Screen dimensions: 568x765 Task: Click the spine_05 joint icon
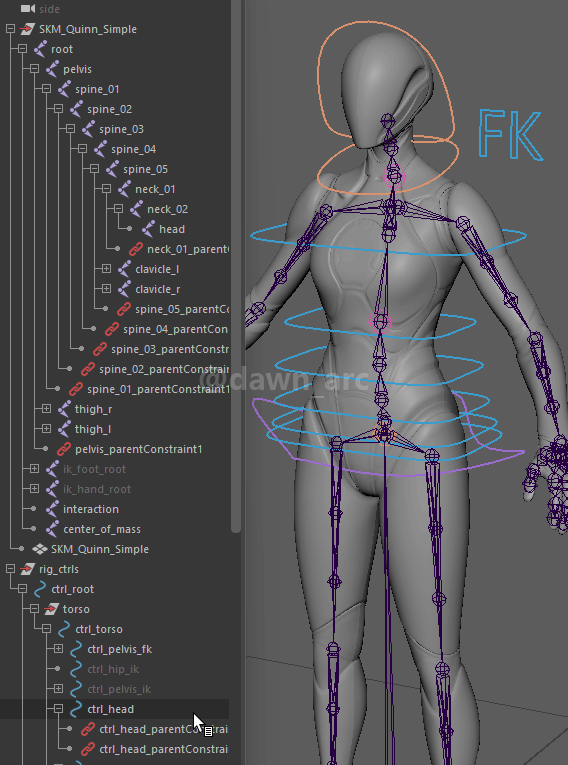(112, 169)
